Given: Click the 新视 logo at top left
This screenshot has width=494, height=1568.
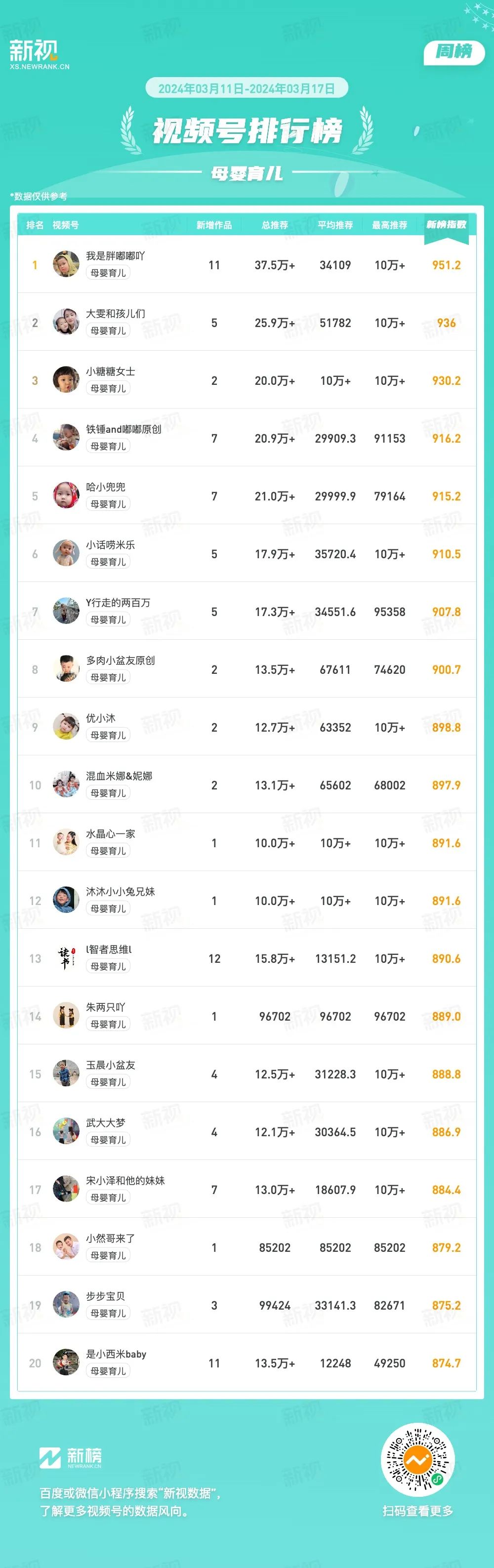Looking at the screenshot, I should point(39,54).
